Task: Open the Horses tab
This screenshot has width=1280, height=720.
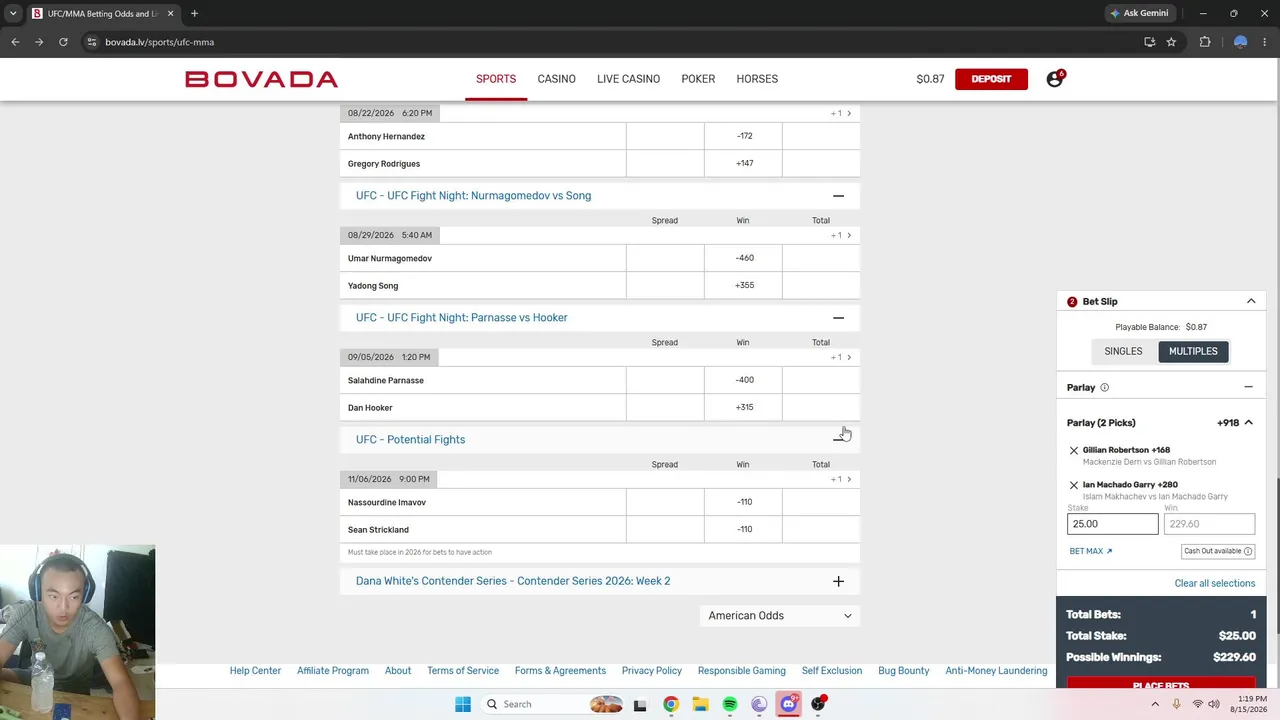Action: 757,79
